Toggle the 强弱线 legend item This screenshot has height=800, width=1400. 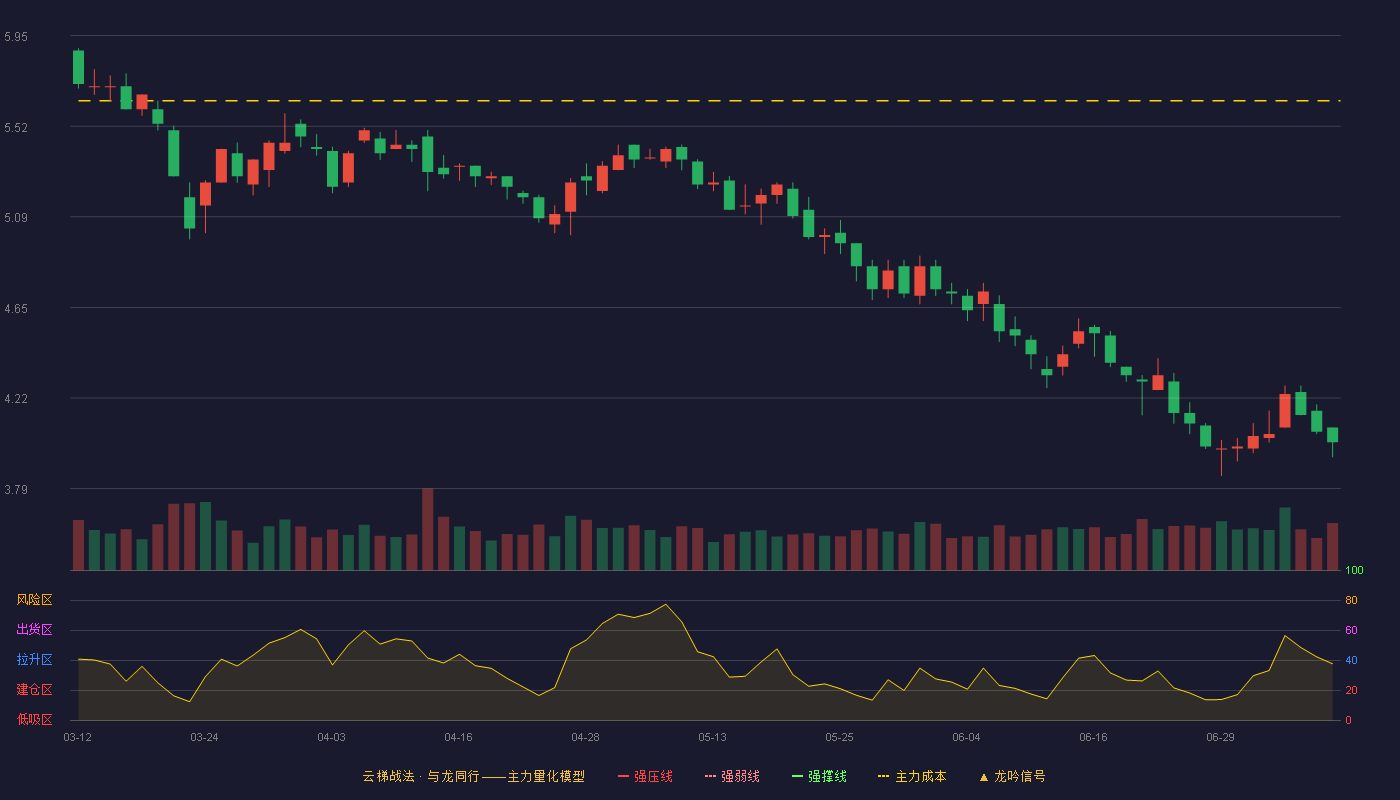click(732, 776)
